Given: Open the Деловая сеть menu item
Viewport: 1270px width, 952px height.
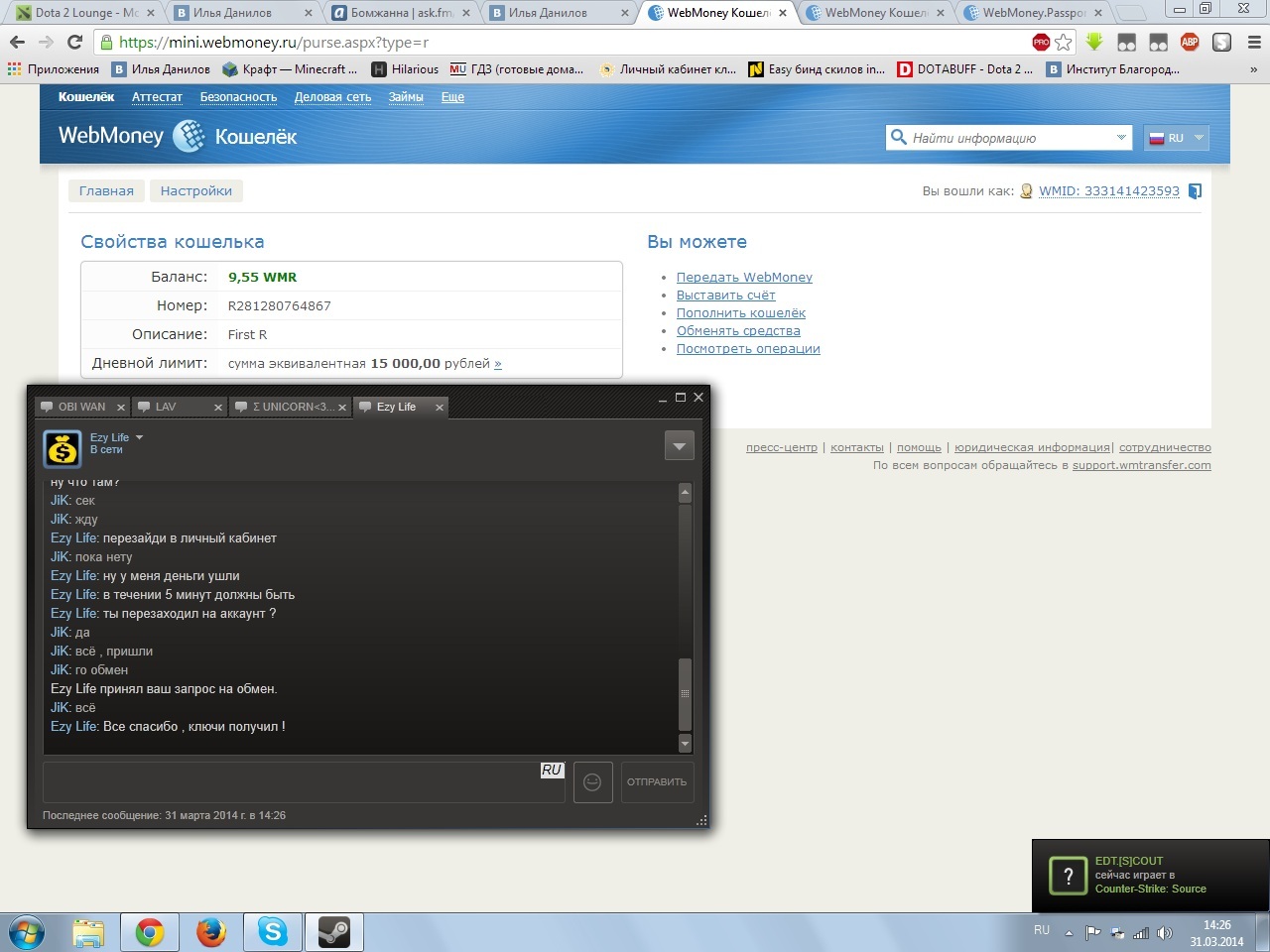Looking at the screenshot, I should [332, 97].
